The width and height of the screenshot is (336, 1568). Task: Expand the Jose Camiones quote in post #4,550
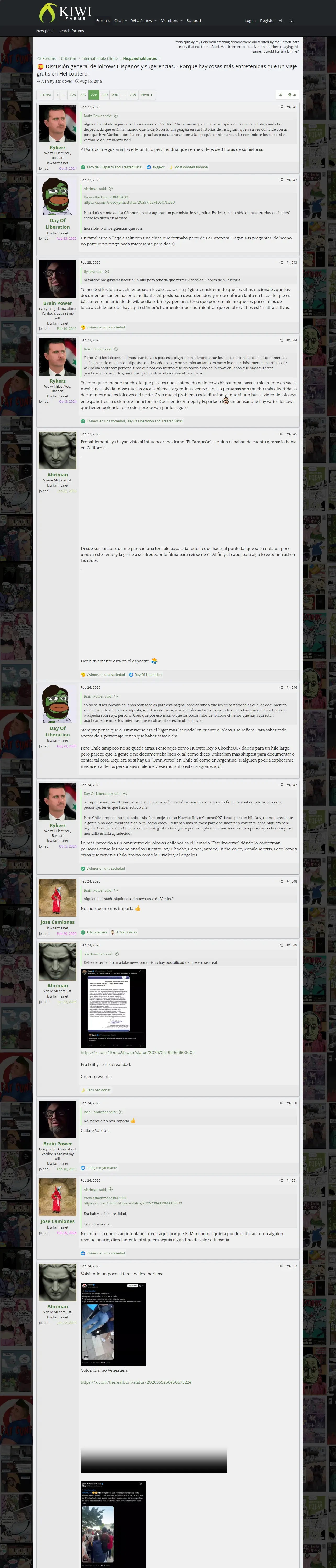(x=120, y=1111)
